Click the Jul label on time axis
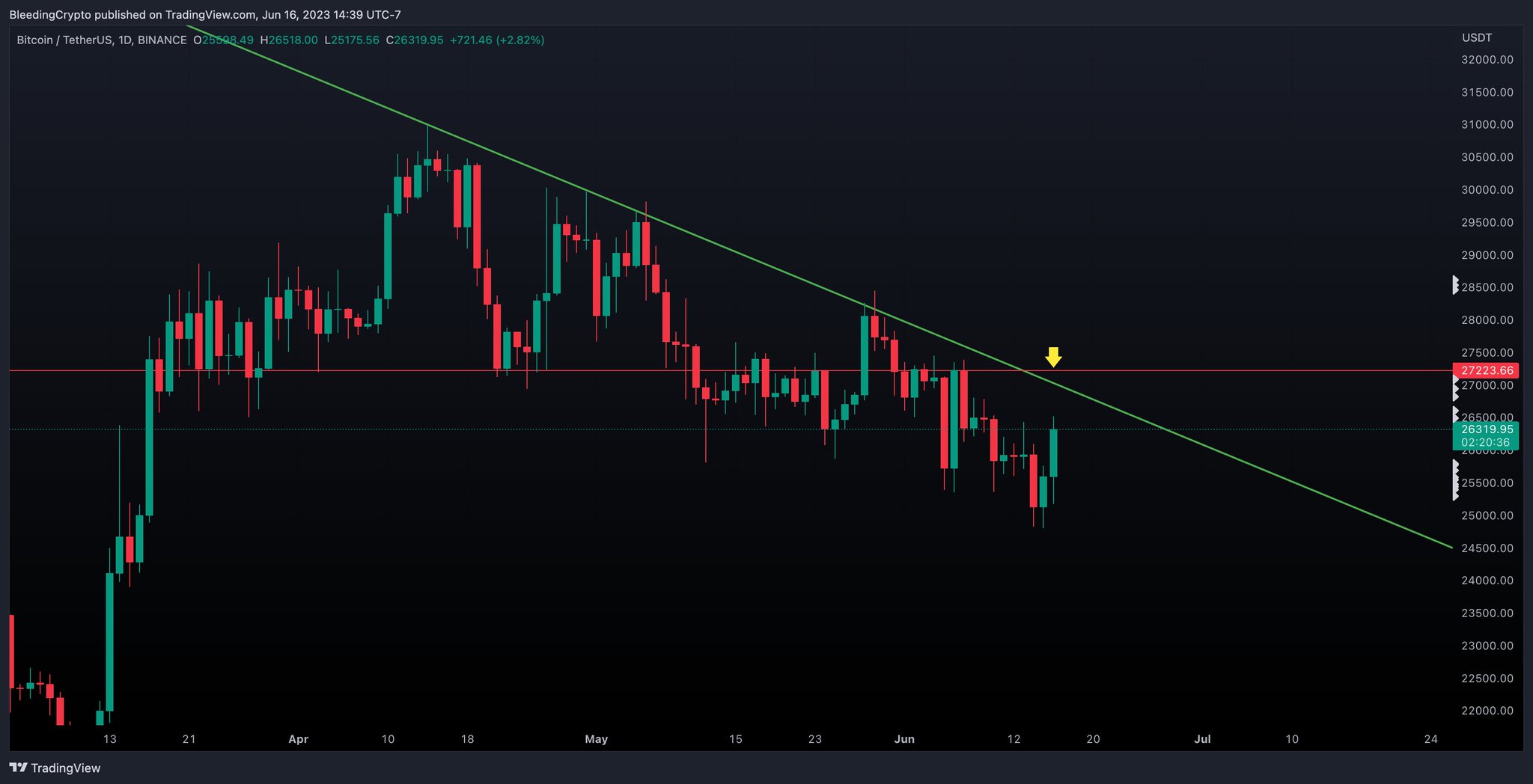Viewport: 1533px width, 784px height. pos(1202,739)
